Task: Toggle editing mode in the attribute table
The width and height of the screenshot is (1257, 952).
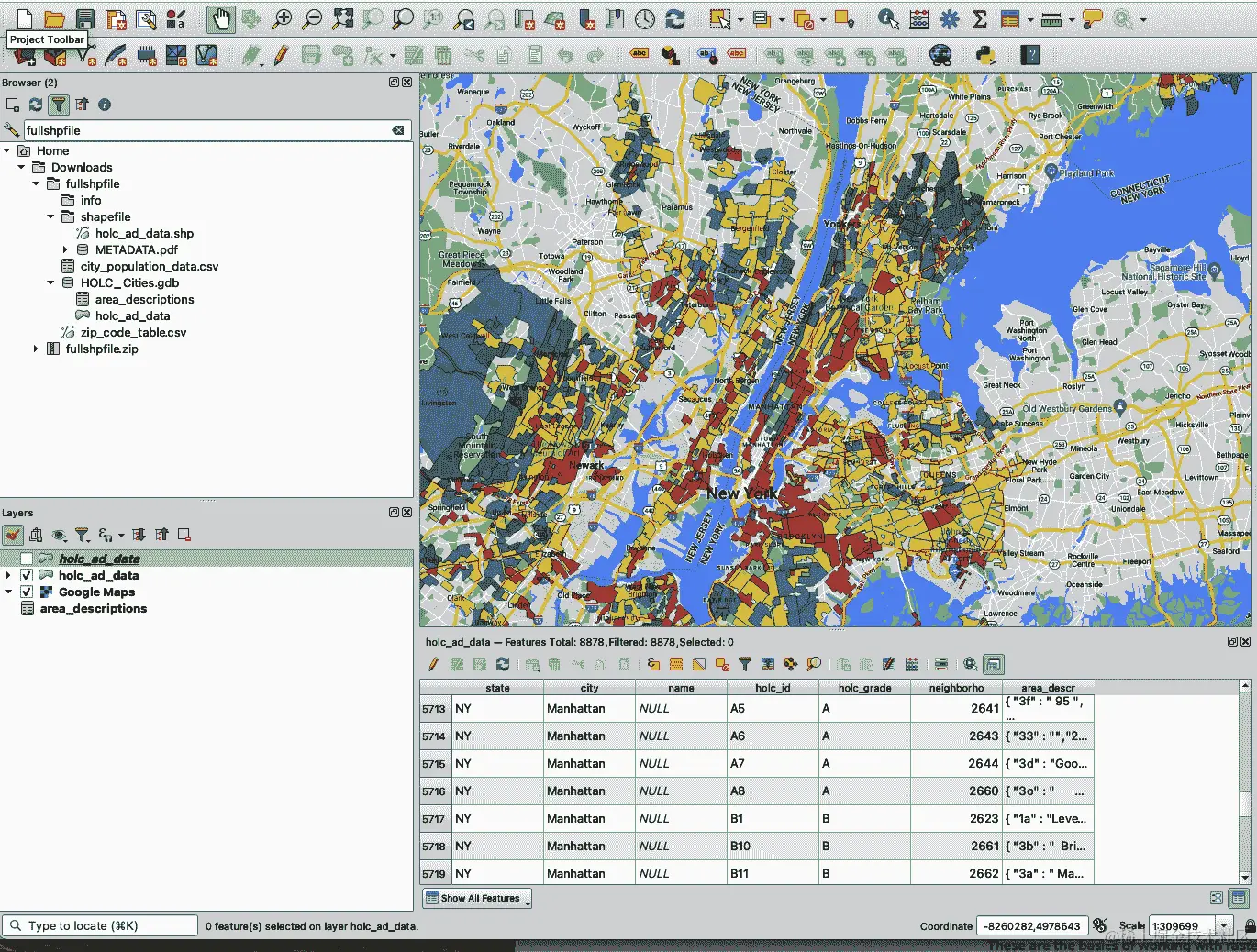Action: click(433, 664)
